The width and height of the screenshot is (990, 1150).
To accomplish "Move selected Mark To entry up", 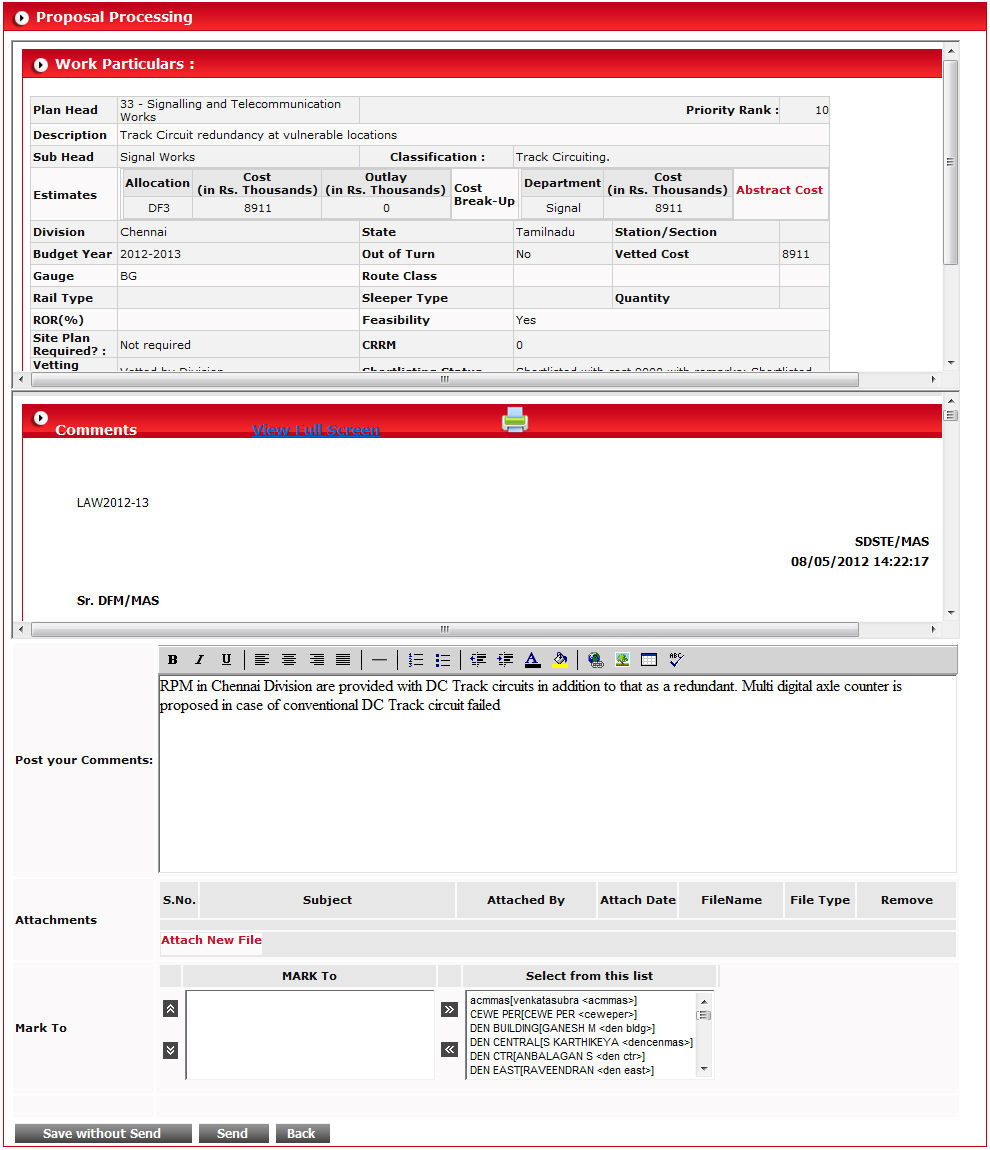I will click(170, 1009).
